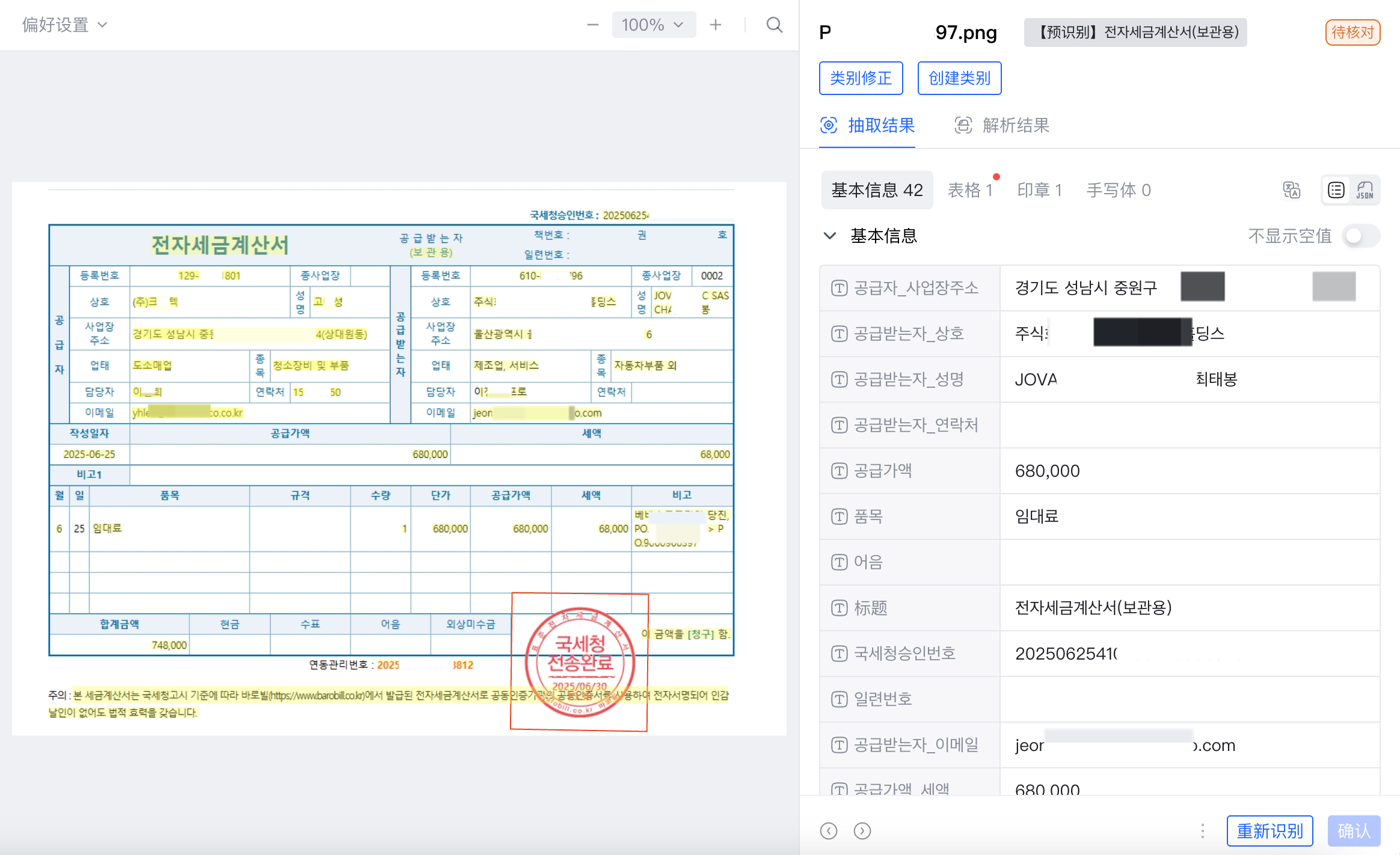The height and width of the screenshot is (855, 1400).
Task: Open the 100% zoom level dropdown
Action: coord(654,25)
